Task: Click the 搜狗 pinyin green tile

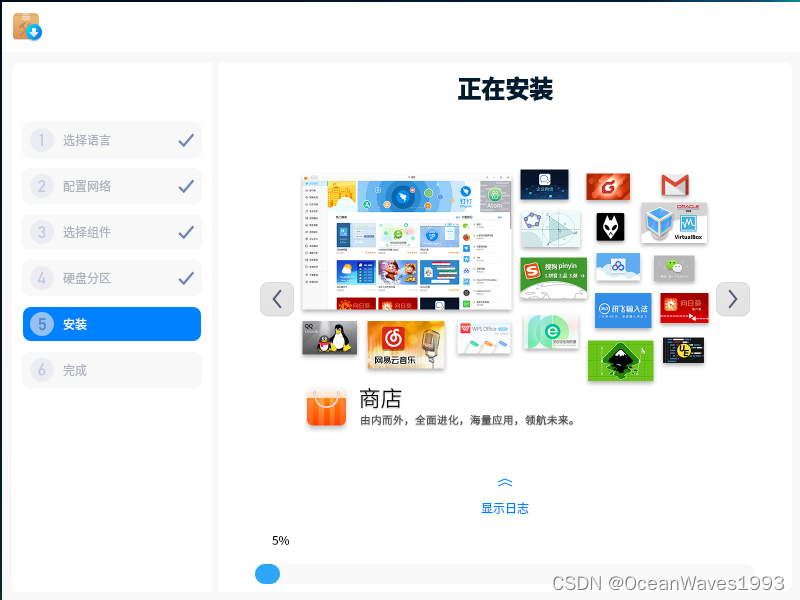Action: pyautogui.click(x=554, y=278)
